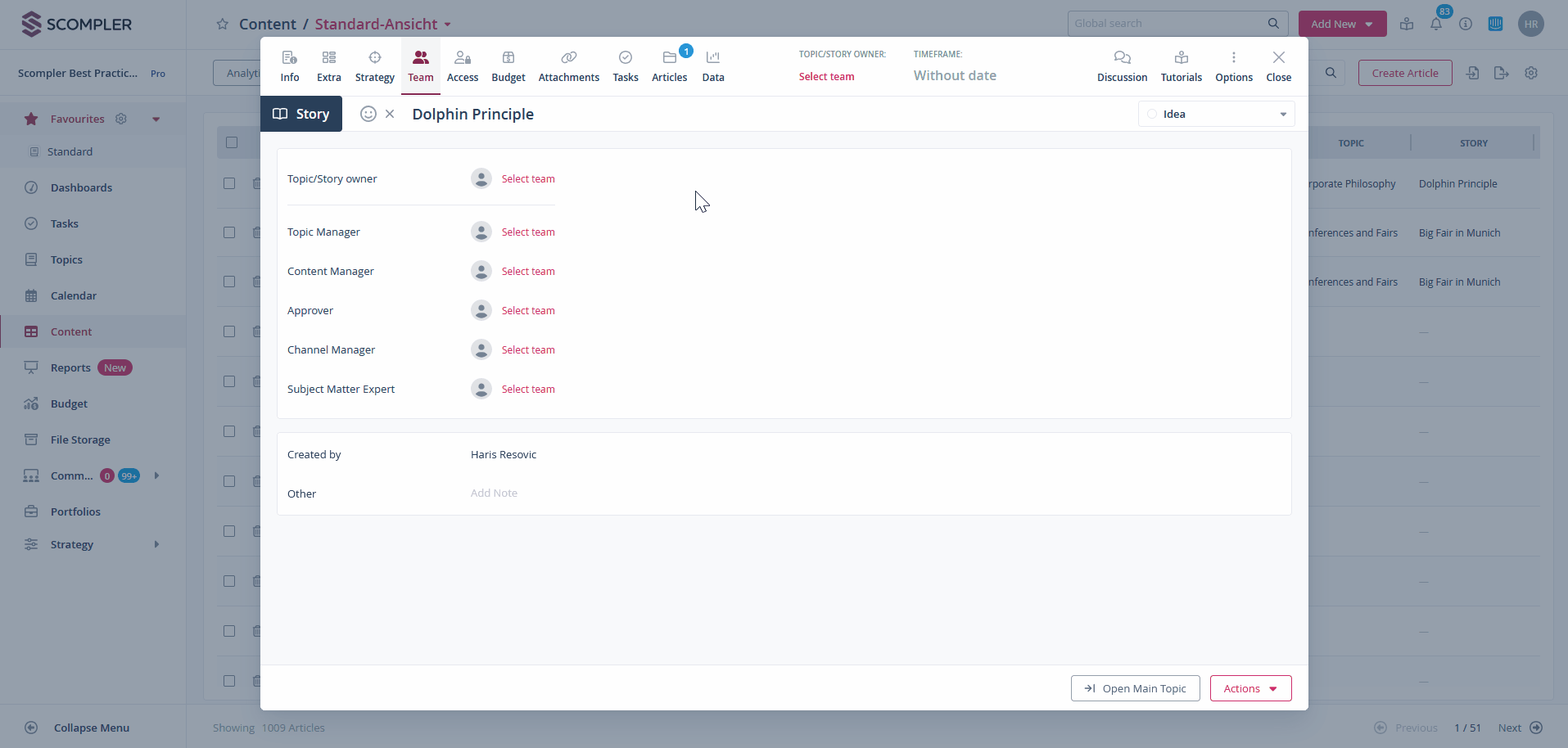Open the Data chart icon
Image resolution: width=1568 pixels, height=748 pixels.
(712, 58)
